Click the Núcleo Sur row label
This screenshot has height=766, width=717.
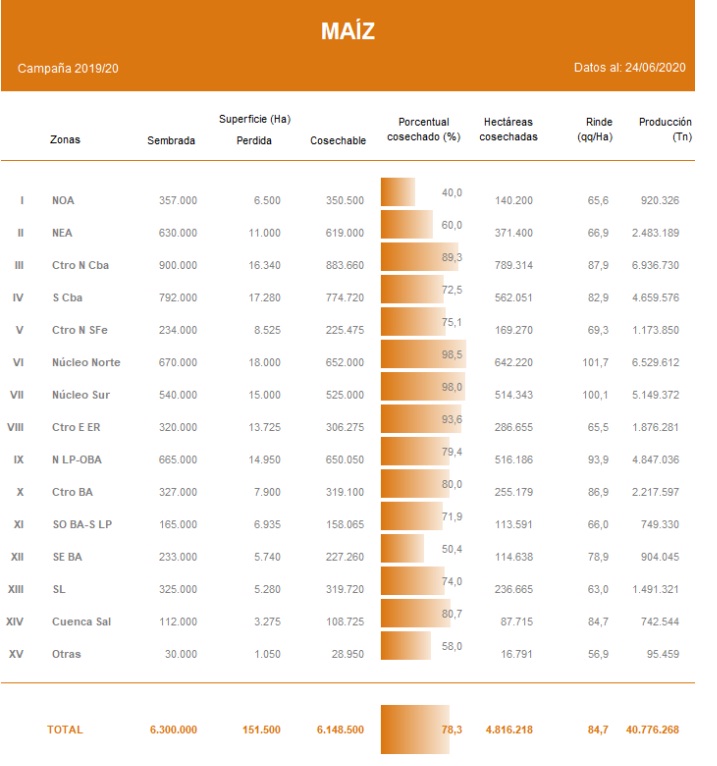(x=81, y=395)
